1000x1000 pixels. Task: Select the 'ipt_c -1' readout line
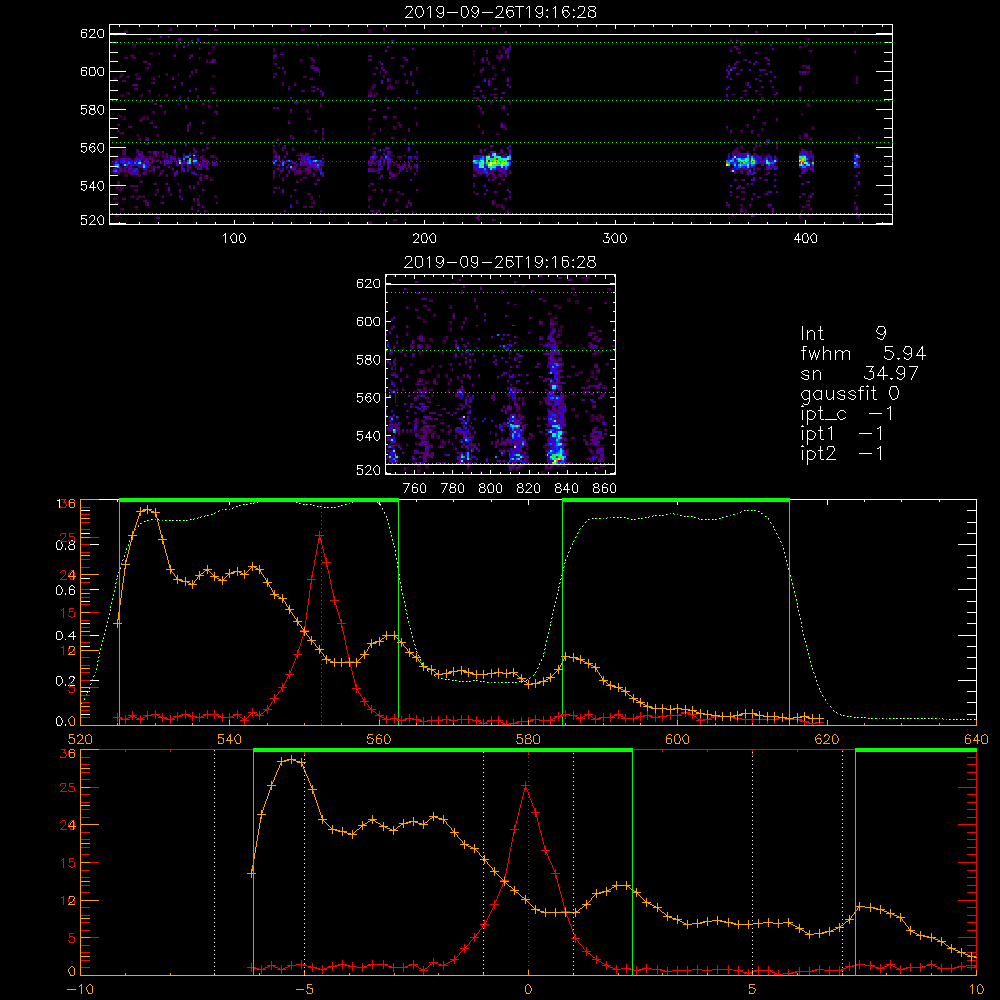[847, 414]
